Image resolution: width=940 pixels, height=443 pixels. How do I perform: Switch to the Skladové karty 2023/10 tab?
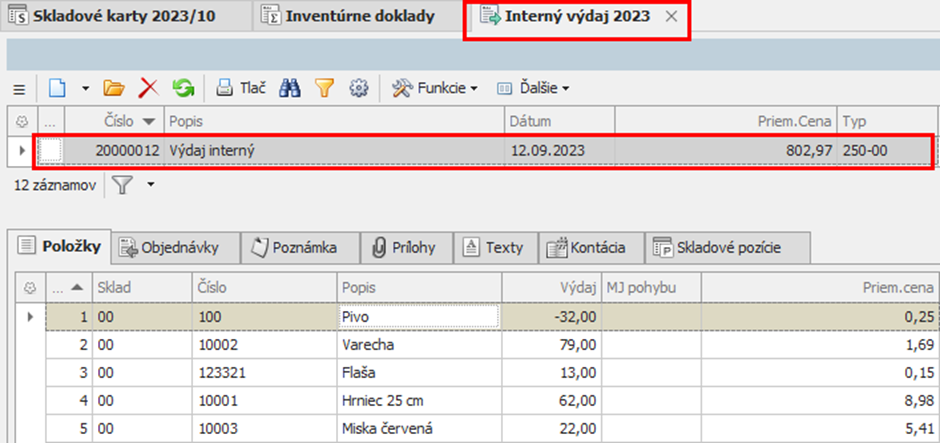(x=125, y=17)
